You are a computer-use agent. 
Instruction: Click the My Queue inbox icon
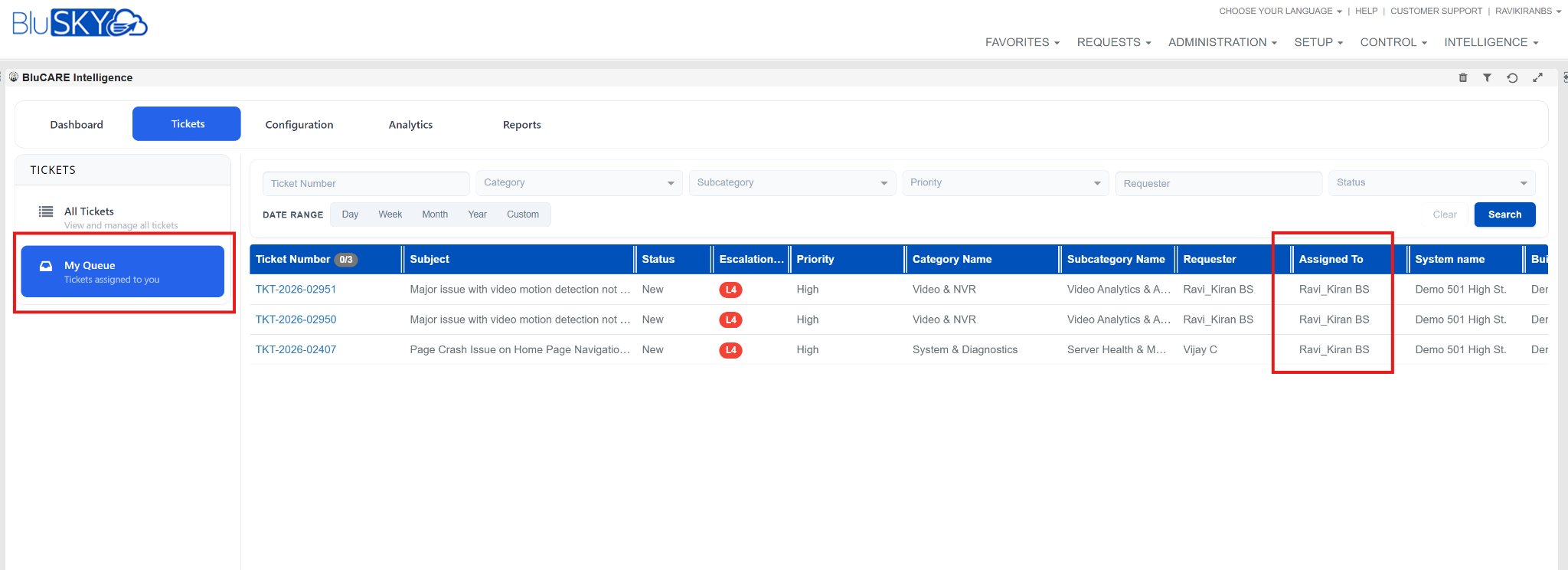(46, 266)
